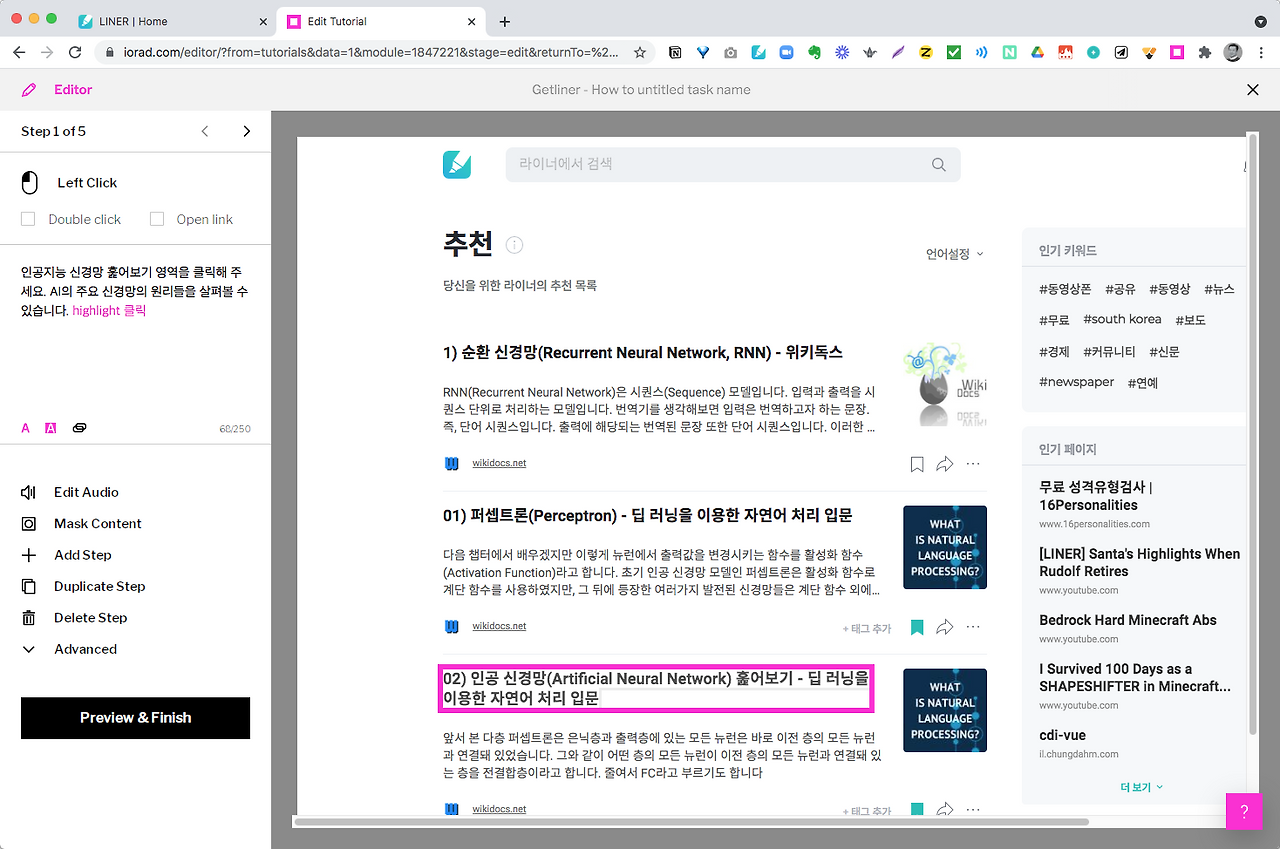This screenshot has width=1280, height=849.
Task: Select the Edit Tutorial browser tab
Action: tap(381, 21)
